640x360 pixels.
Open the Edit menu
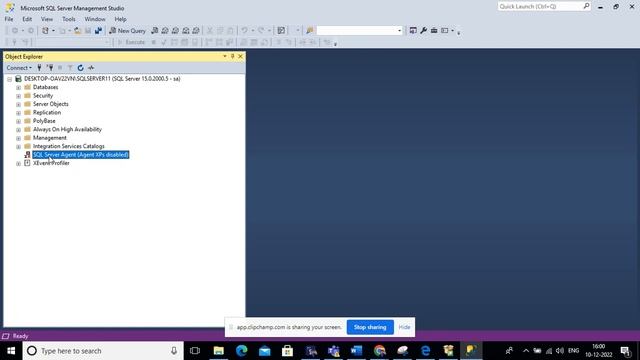[x=27, y=19]
